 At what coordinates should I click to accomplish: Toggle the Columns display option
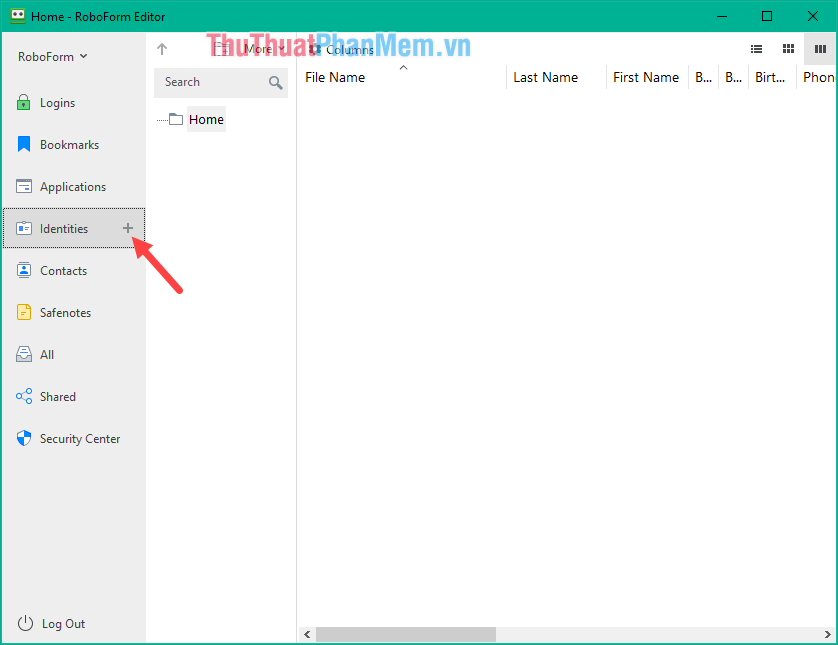tap(345, 48)
